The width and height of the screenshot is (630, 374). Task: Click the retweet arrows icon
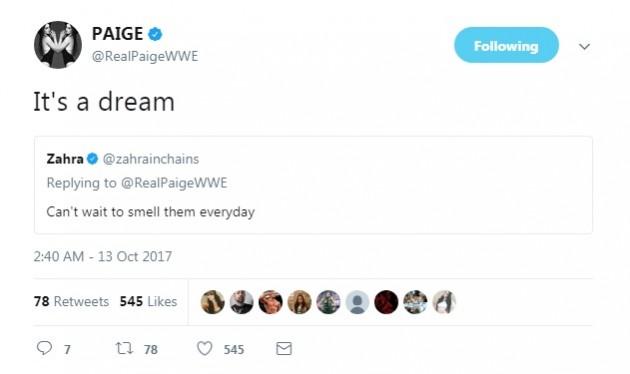(x=124, y=348)
